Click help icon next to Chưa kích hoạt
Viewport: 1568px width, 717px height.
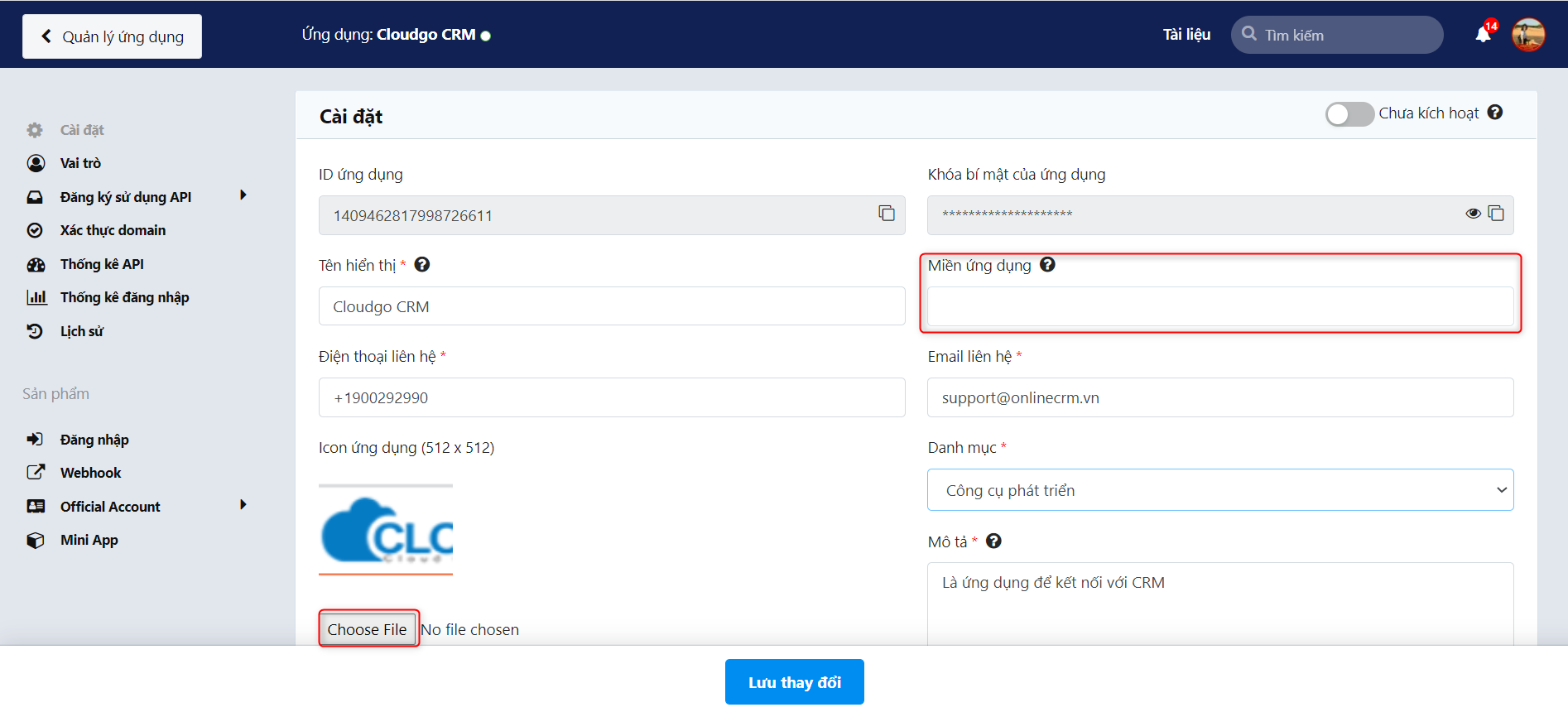[1495, 113]
